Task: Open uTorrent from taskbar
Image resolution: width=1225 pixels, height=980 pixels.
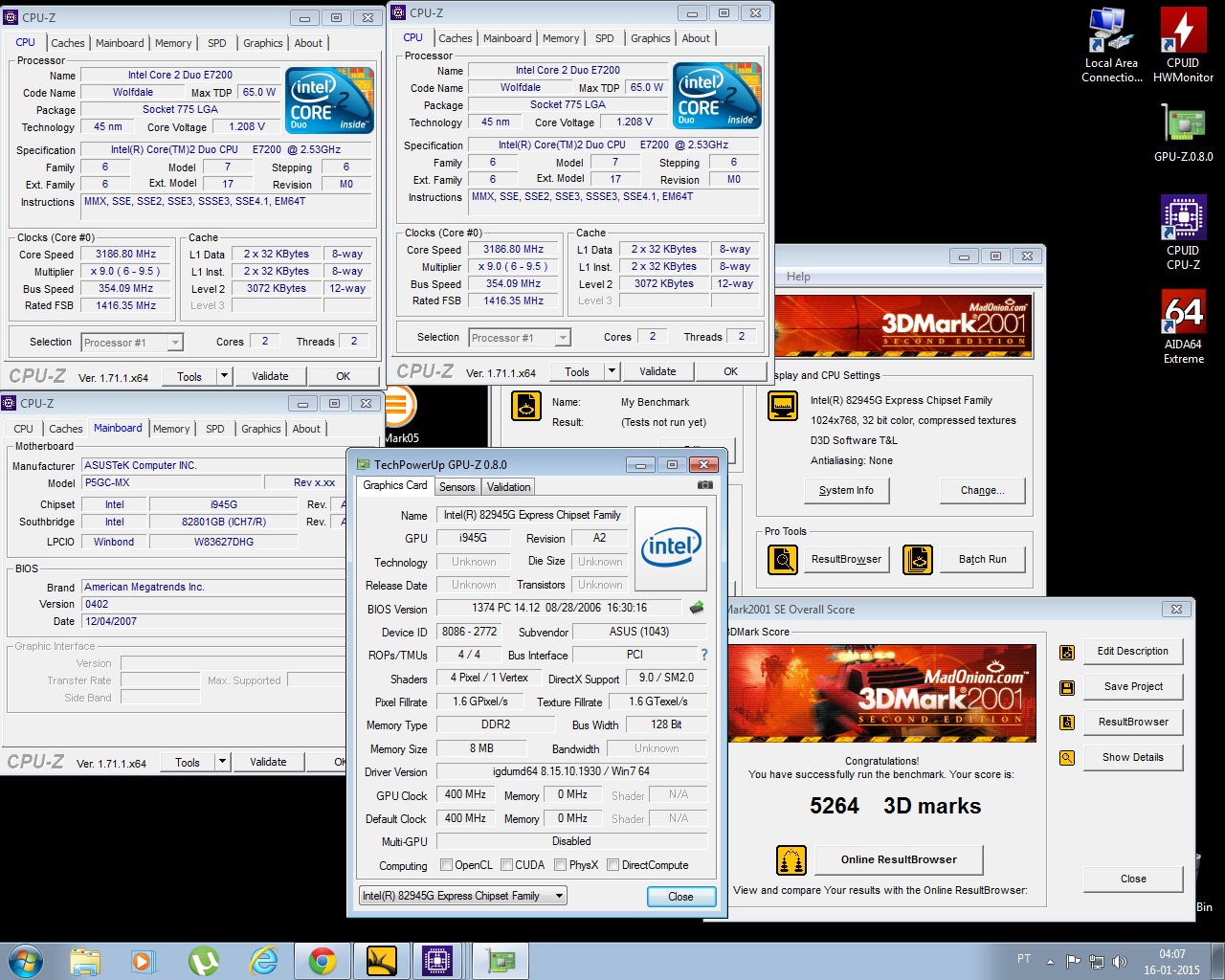Action: [203, 960]
